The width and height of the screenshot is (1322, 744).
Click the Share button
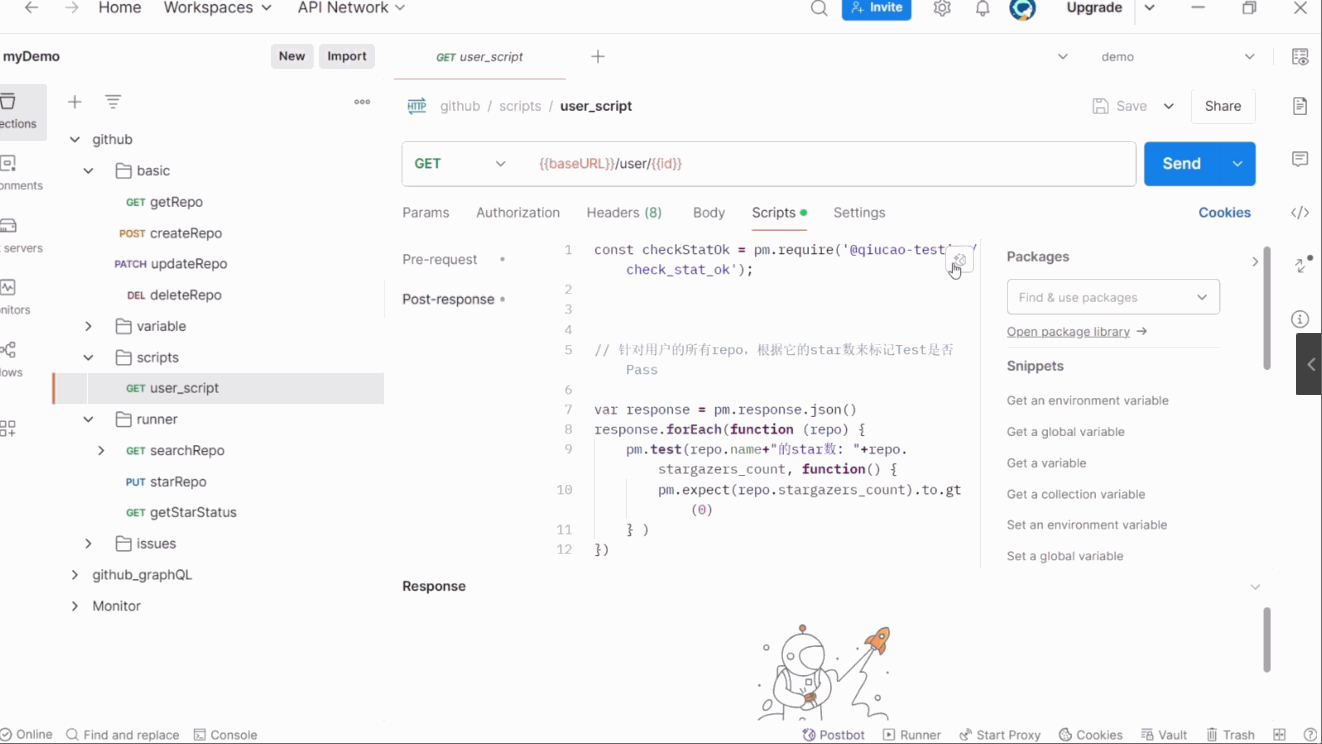[1223, 106]
